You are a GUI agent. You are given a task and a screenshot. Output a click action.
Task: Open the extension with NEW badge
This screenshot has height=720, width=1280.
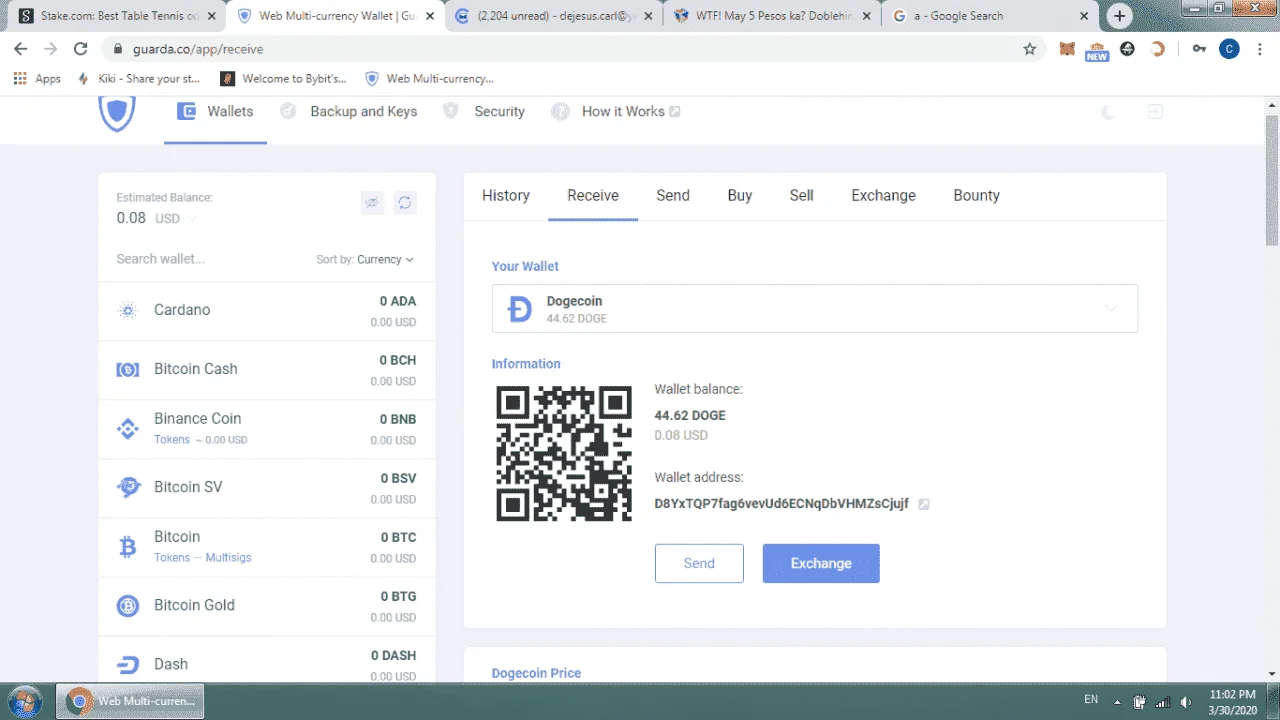[1097, 50]
